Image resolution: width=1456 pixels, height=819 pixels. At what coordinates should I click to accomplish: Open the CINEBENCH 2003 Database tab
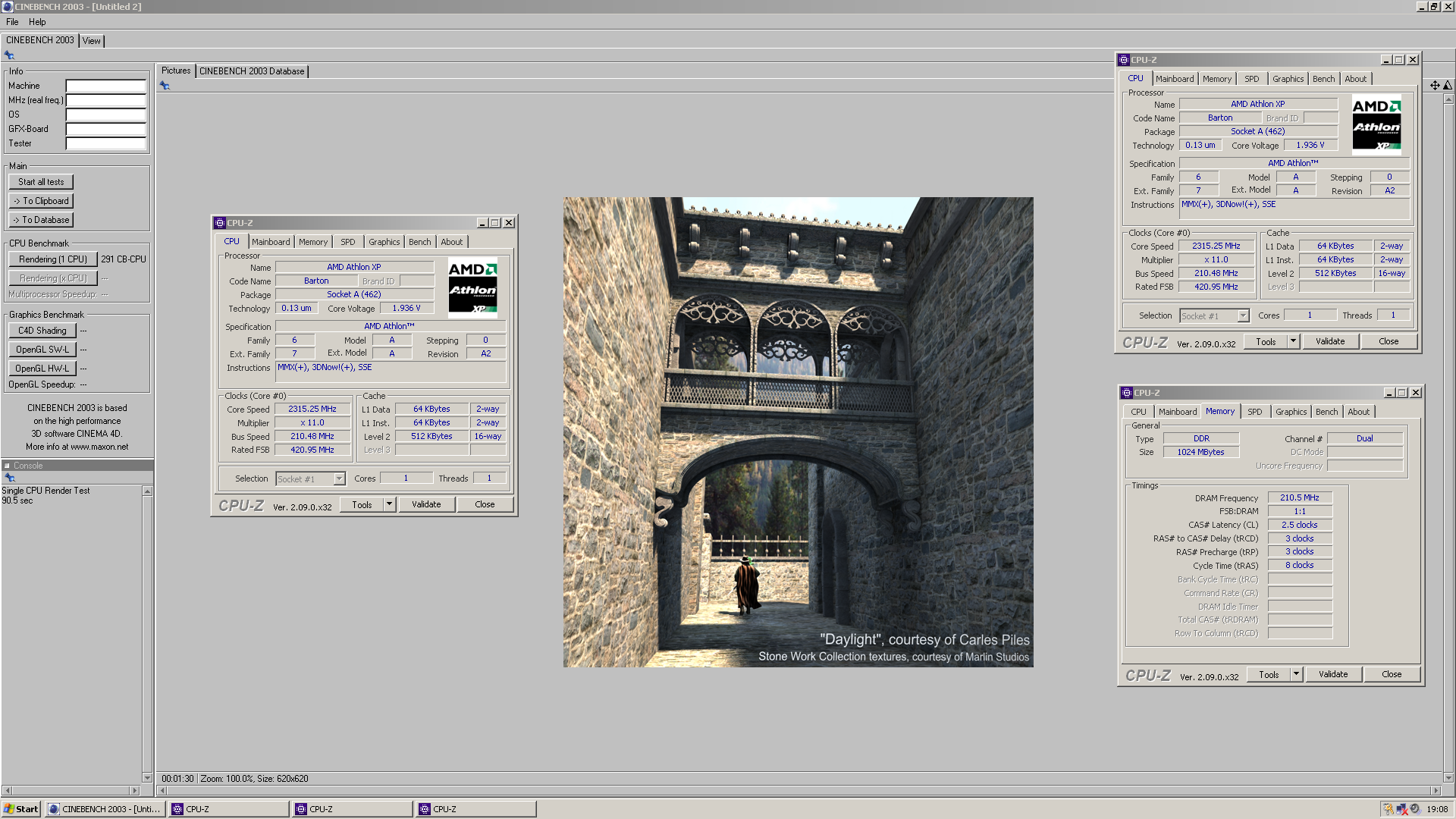[x=252, y=71]
